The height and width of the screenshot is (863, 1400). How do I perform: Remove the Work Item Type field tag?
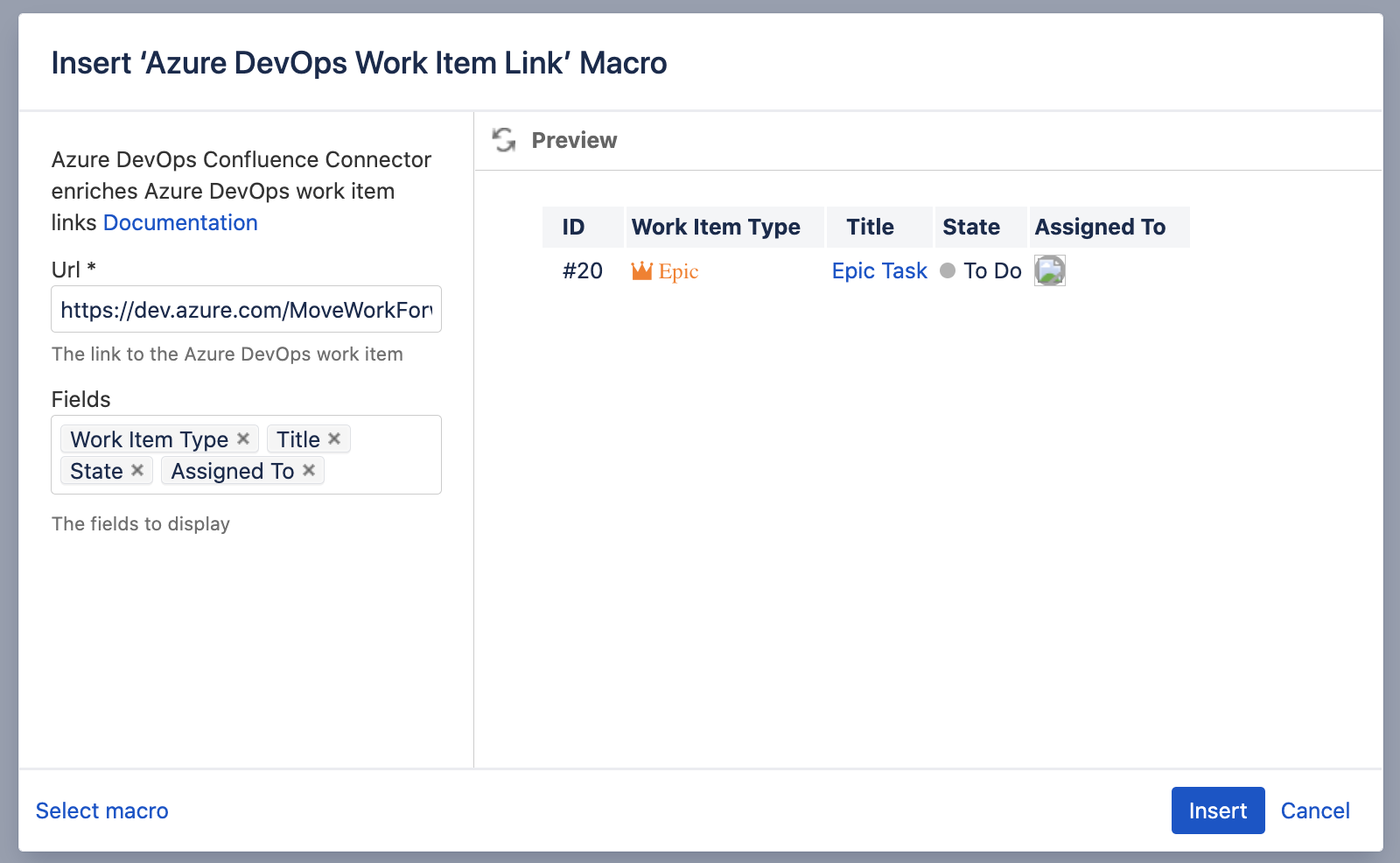[242, 439]
